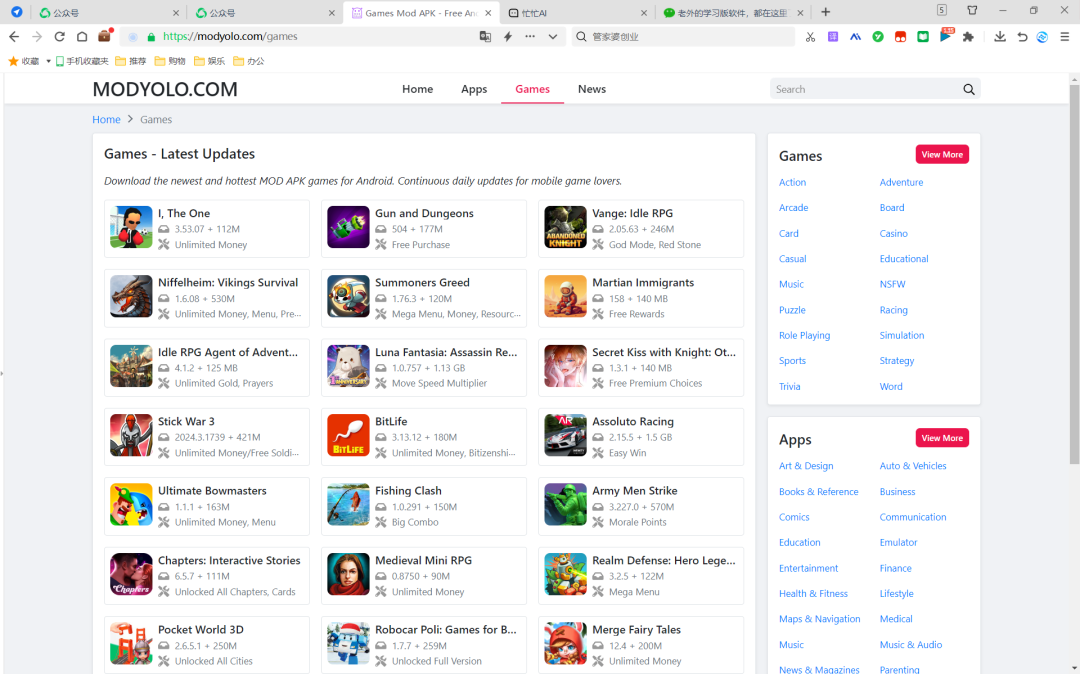
Task: Open the BitLife game icon
Action: click(348, 436)
